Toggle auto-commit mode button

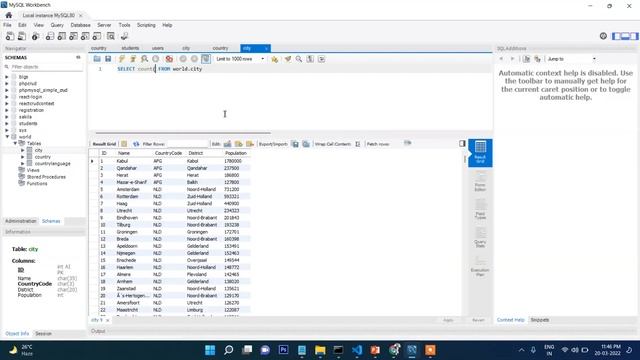pyautogui.click(x=206, y=59)
